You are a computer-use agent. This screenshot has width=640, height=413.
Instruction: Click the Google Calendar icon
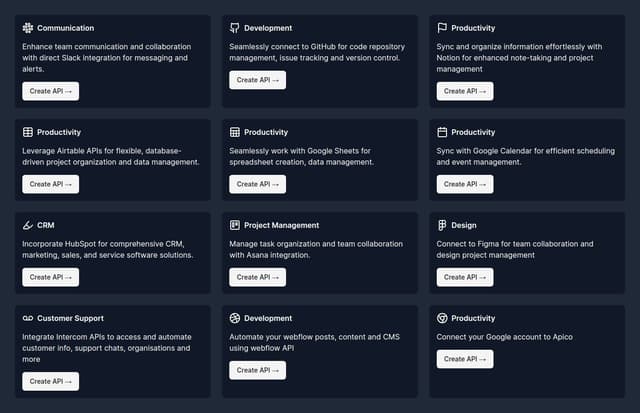442,132
